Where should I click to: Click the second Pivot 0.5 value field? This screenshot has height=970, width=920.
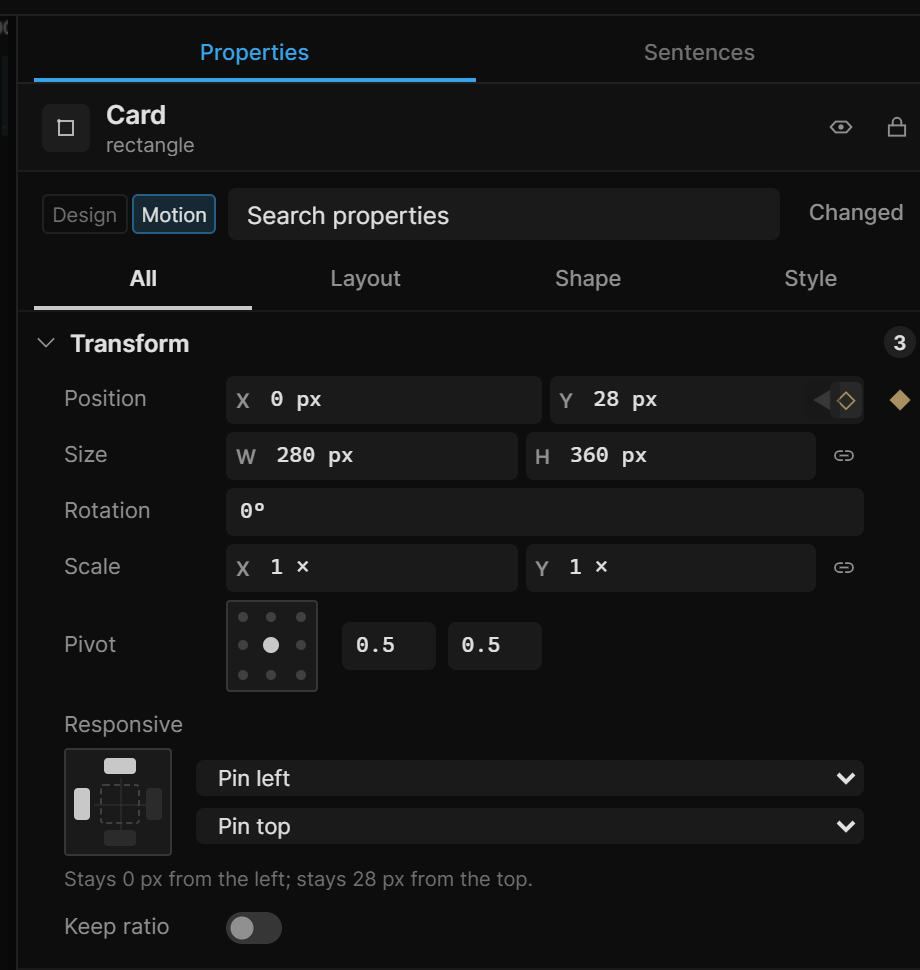point(494,646)
